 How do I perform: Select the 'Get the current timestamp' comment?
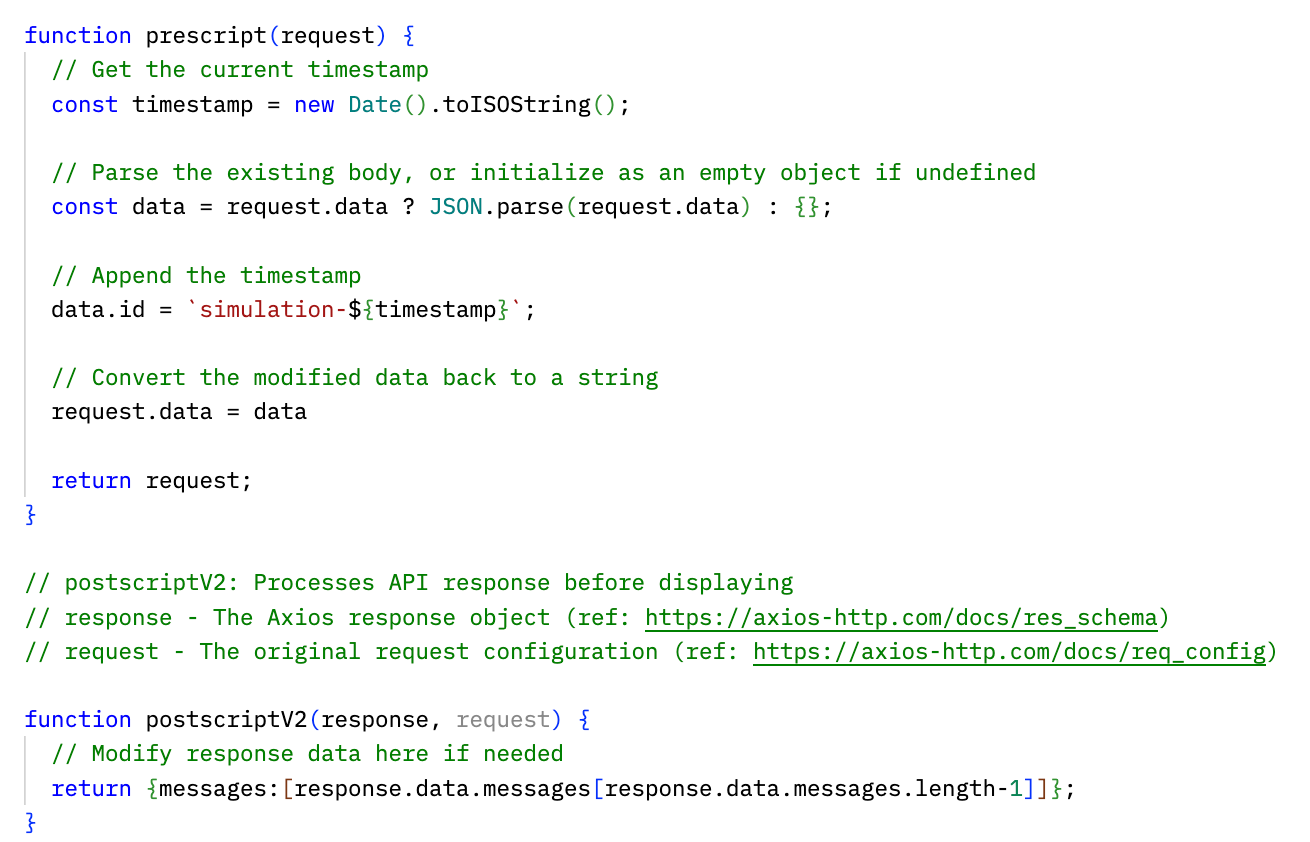[240, 70]
